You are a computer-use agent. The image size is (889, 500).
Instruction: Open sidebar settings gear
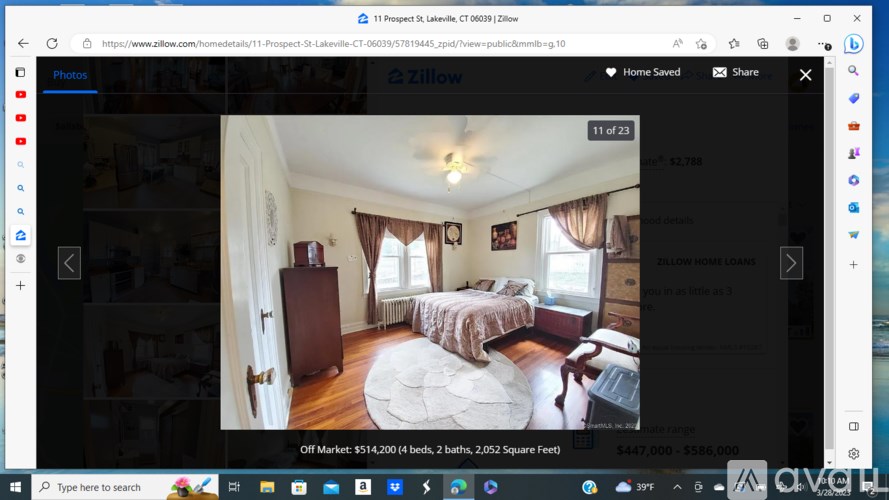coord(854,454)
